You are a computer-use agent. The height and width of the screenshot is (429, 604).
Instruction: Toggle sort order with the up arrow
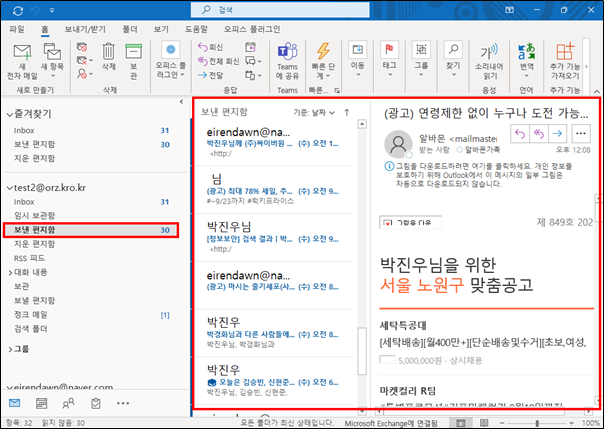tap(347, 112)
